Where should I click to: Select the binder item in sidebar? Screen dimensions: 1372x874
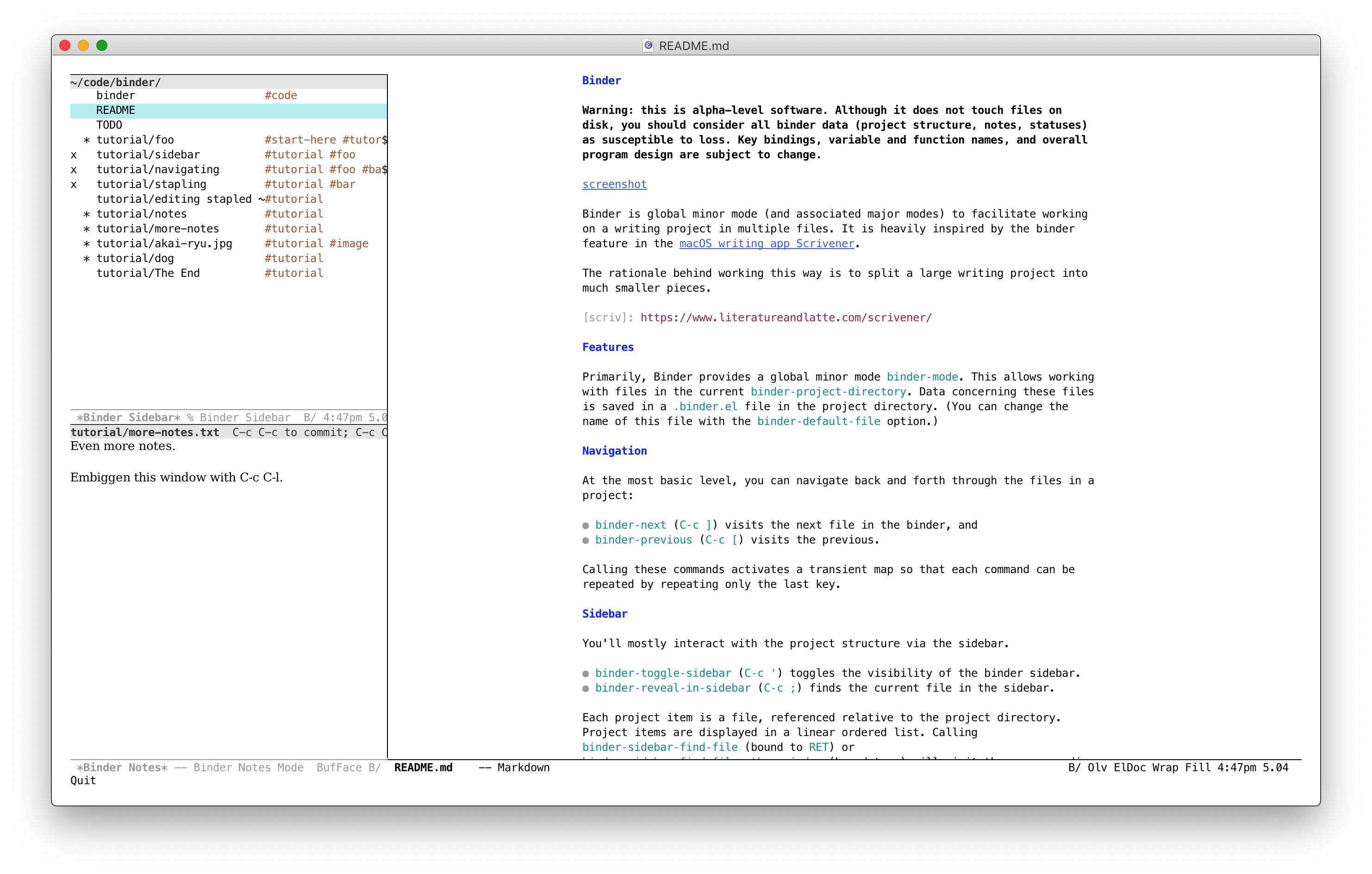pos(116,95)
